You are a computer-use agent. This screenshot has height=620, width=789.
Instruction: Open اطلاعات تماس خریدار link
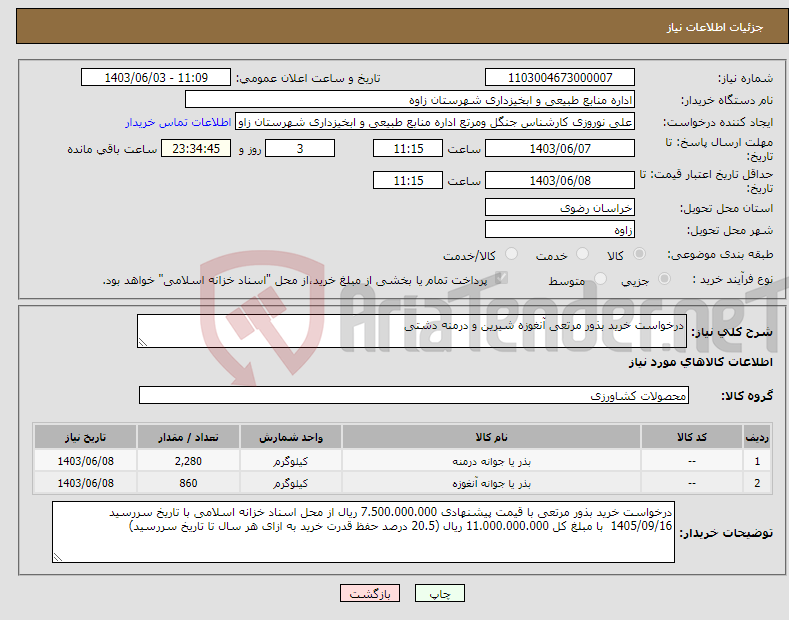click(x=178, y=122)
